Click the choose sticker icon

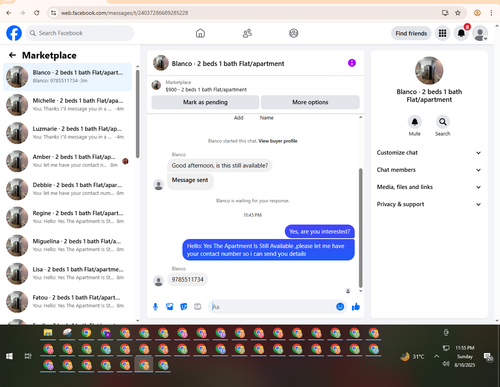pos(184,307)
